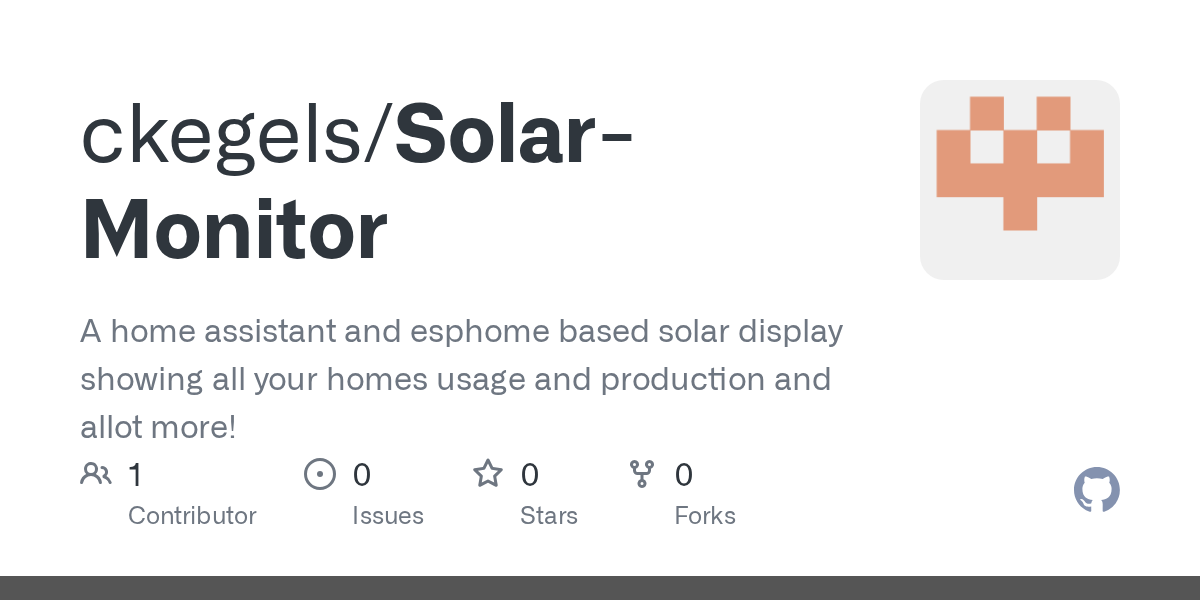Click the dark gray bottom bar
The width and height of the screenshot is (1200, 600).
(x=600, y=588)
